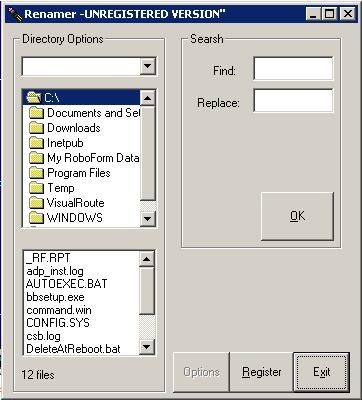This screenshot has height=400, width=362.
Task: Click the WINDOWS folder icon
Action: tap(36, 218)
